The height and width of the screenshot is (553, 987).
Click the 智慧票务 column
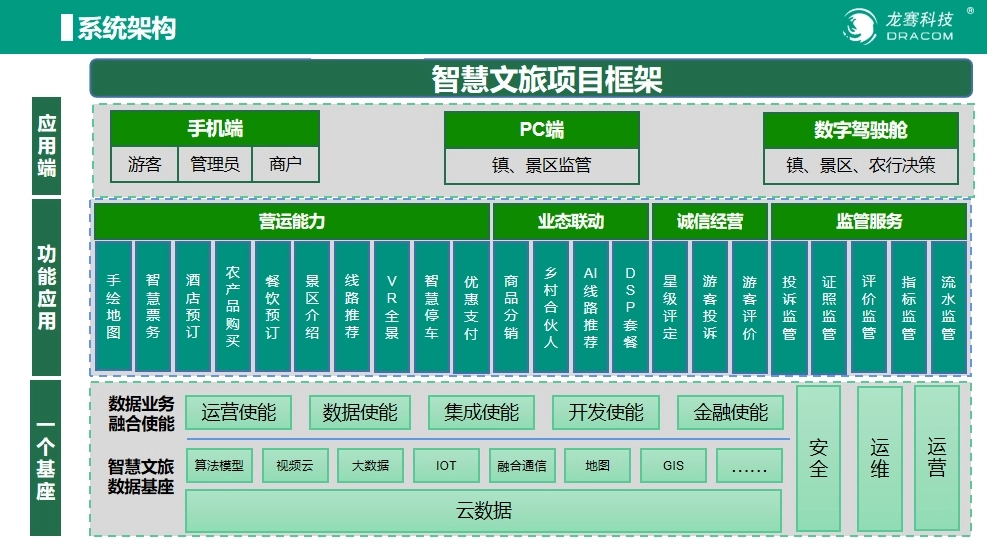(153, 306)
